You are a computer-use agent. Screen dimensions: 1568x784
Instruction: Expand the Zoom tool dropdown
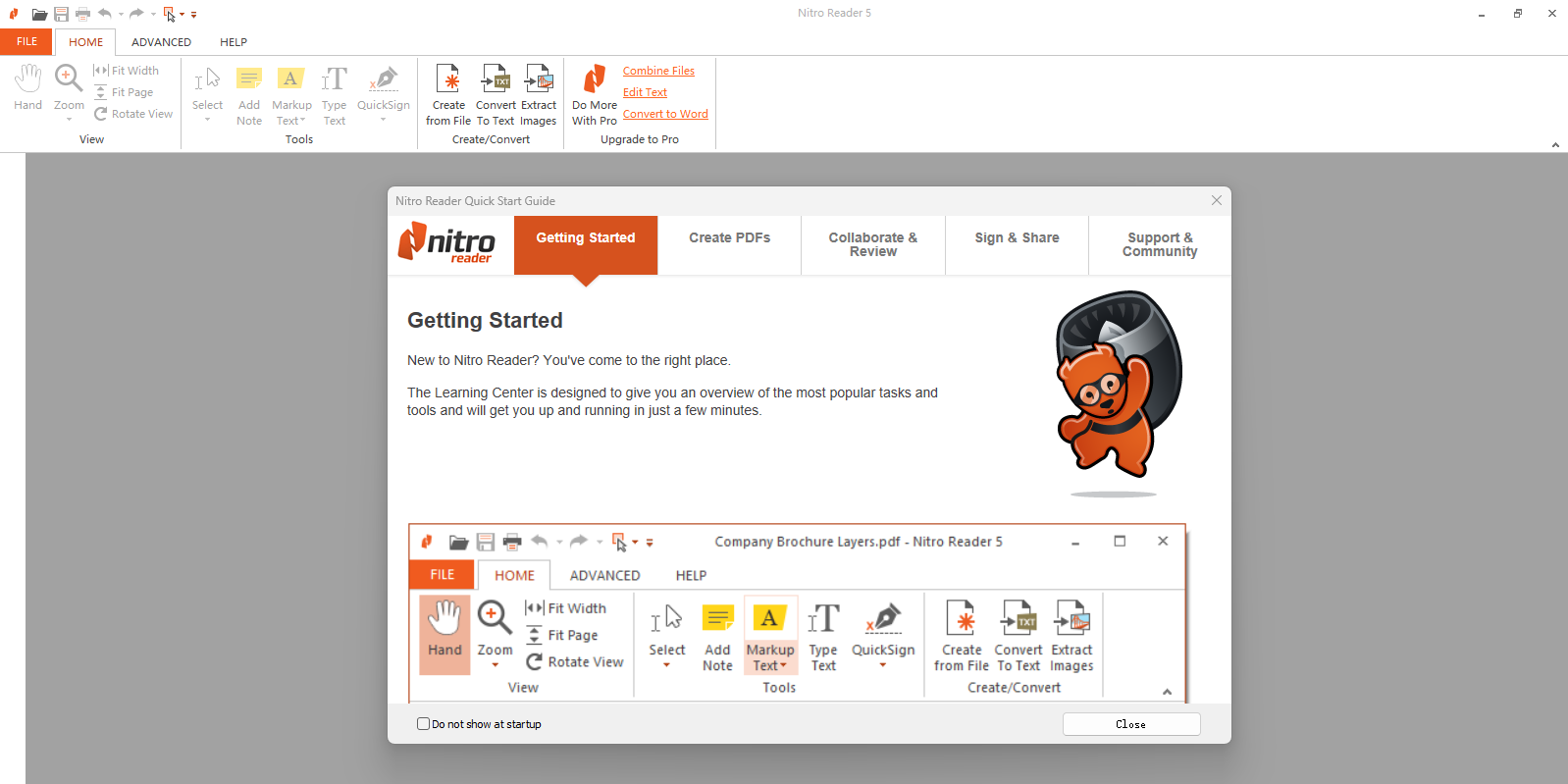coord(69,119)
